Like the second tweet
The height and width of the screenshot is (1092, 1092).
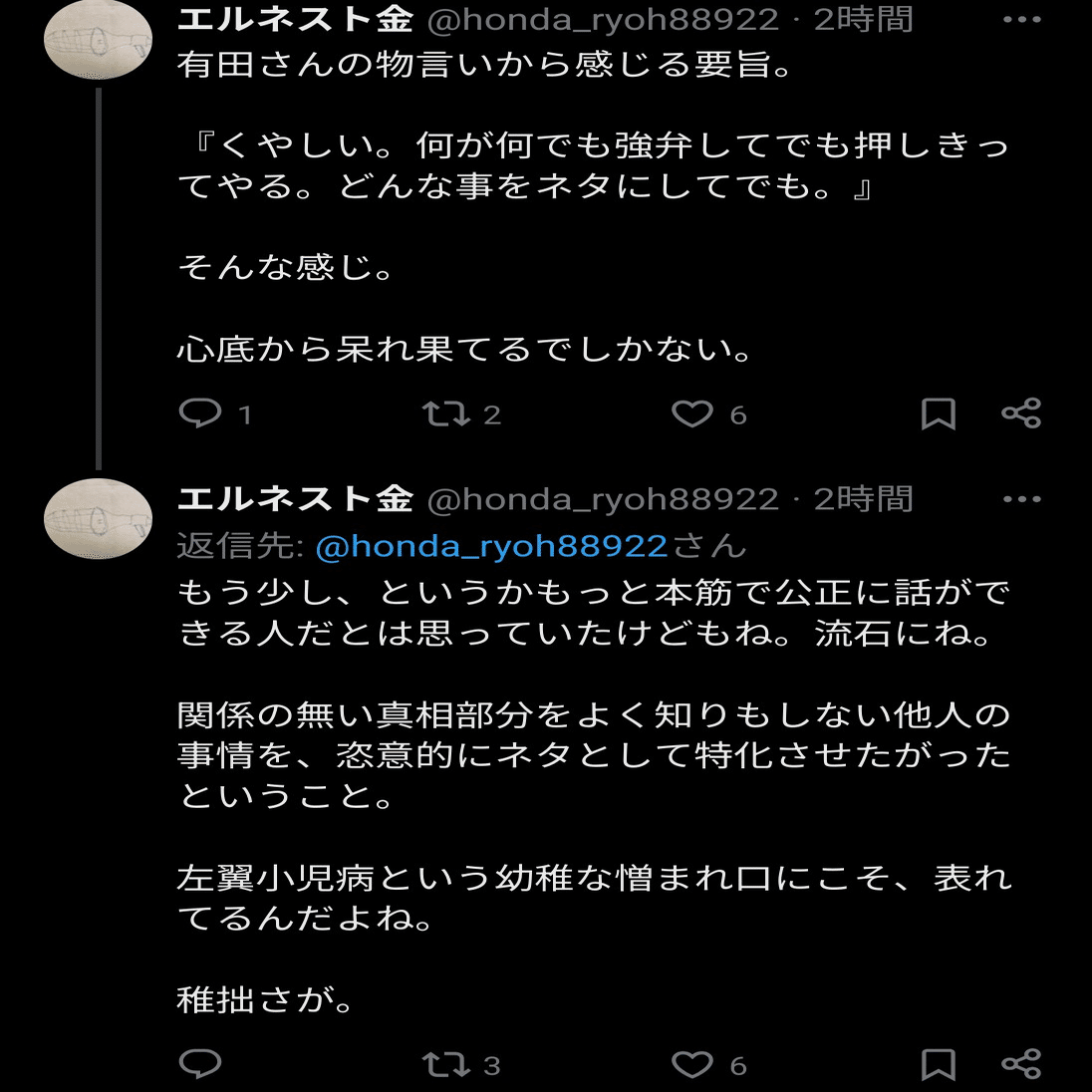coord(692,1065)
